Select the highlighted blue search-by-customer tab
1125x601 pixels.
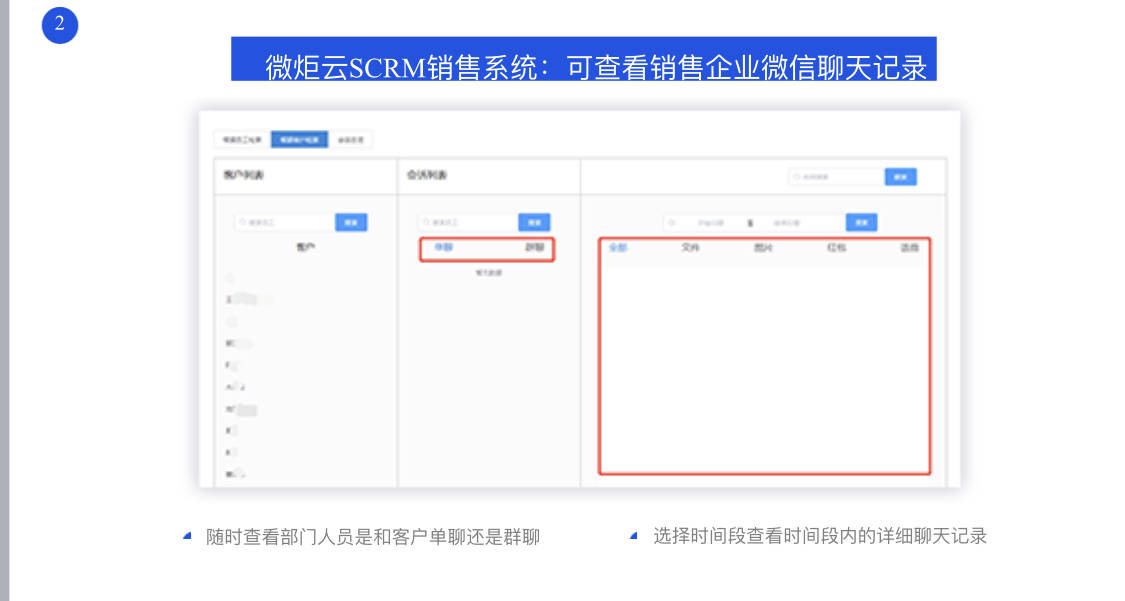pyautogui.click(x=299, y=141)
